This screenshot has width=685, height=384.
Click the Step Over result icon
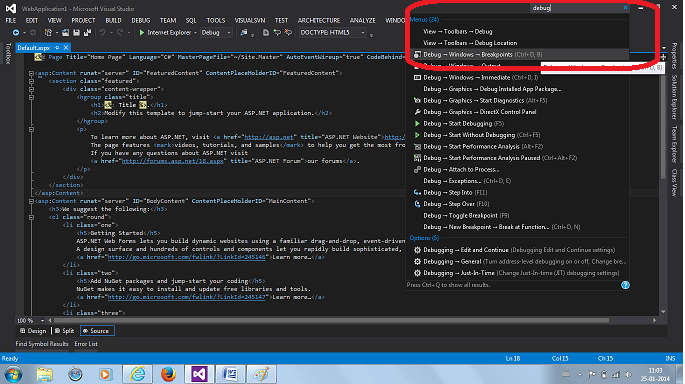click(x=417, y=204)
